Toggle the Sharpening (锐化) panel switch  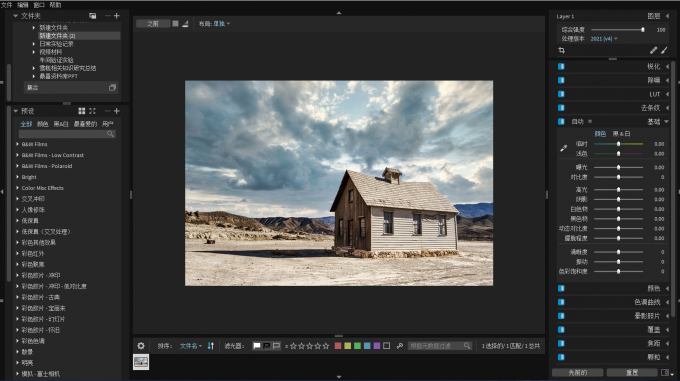(561, 66)
